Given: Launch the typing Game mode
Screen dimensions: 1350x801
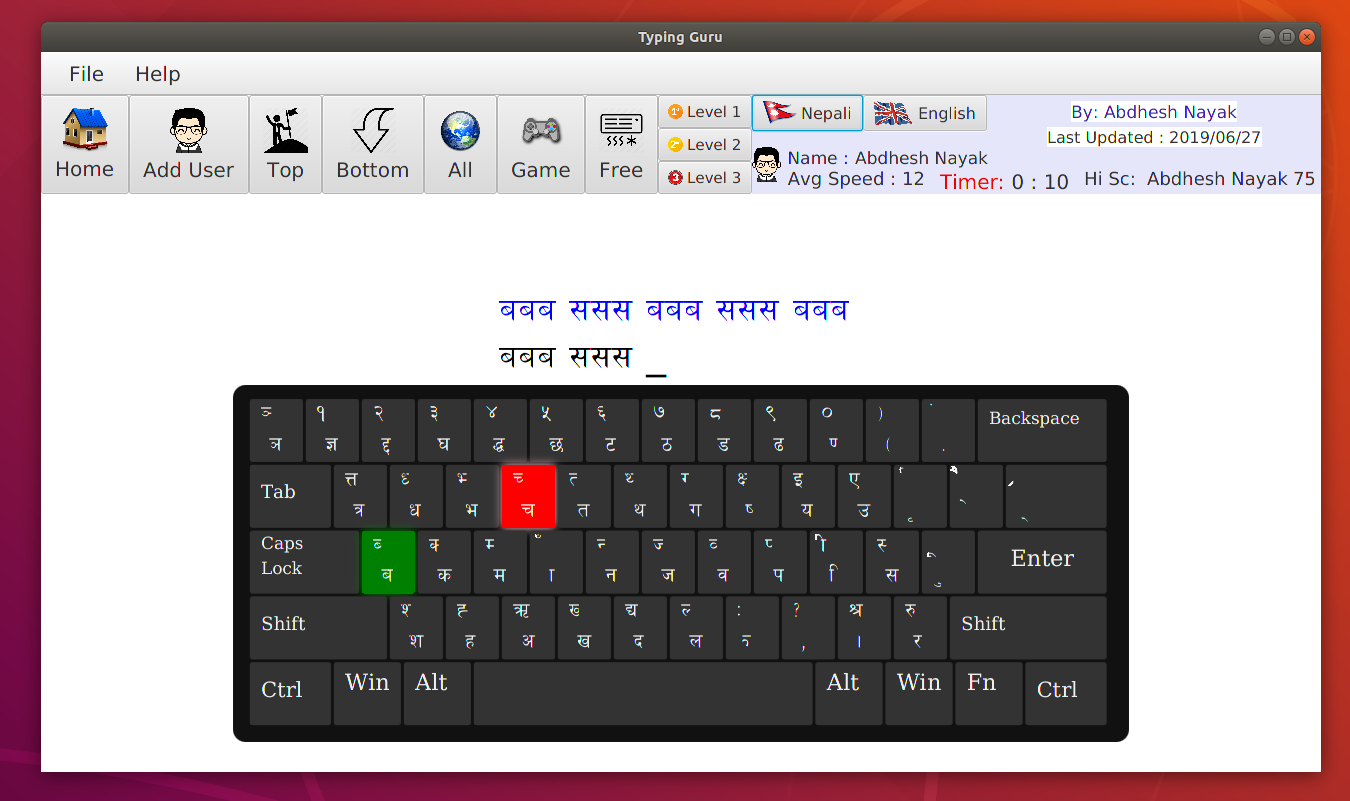Looking at the screenshot, I should click(540, 144).
